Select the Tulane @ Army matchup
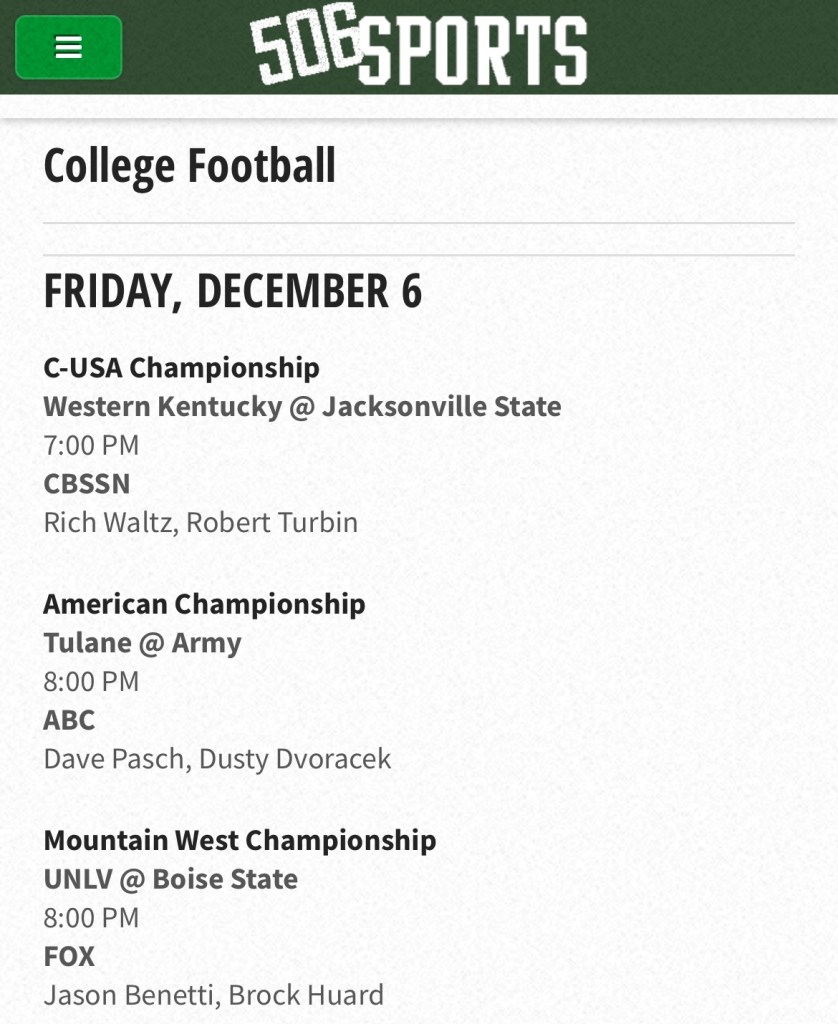The width and height of the screenshot is (838, 1024). coord(142,642)
